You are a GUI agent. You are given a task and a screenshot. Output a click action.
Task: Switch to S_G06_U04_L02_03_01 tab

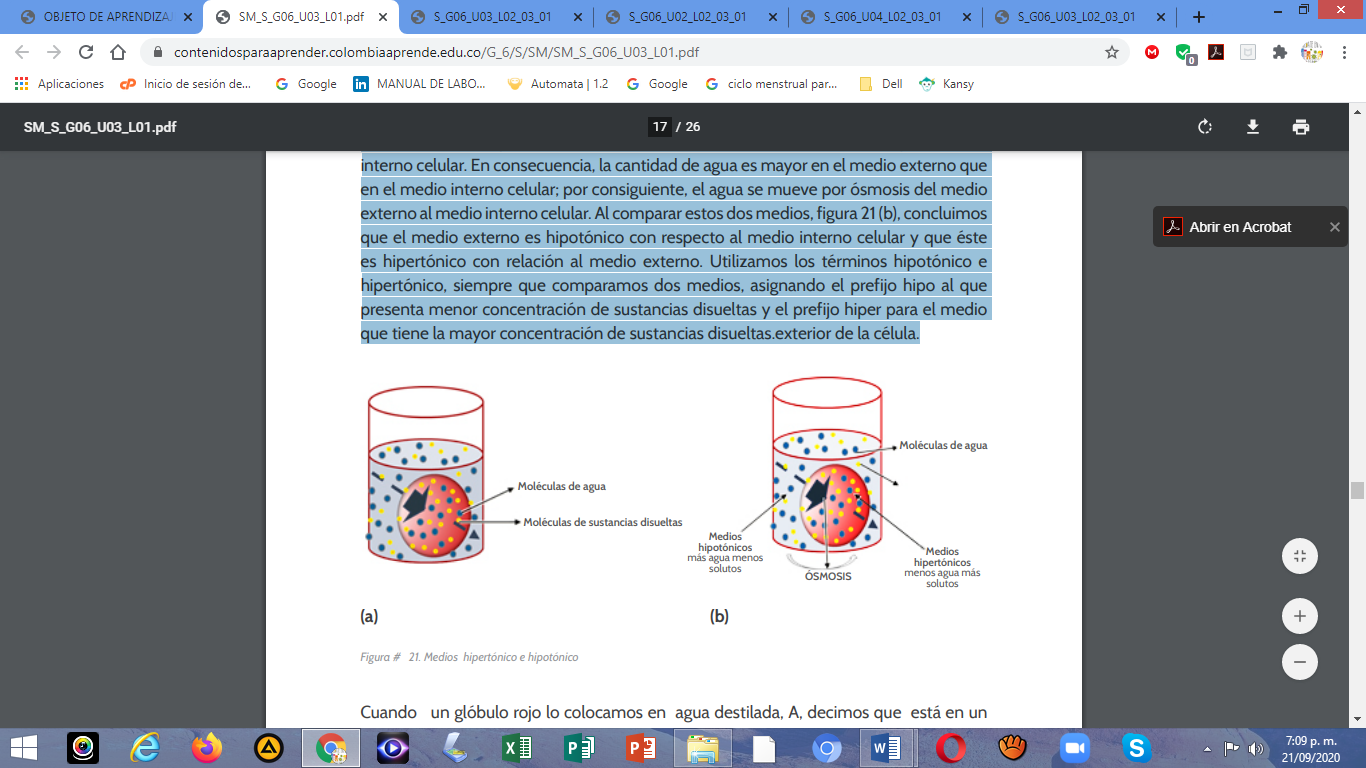pos(884,17)
